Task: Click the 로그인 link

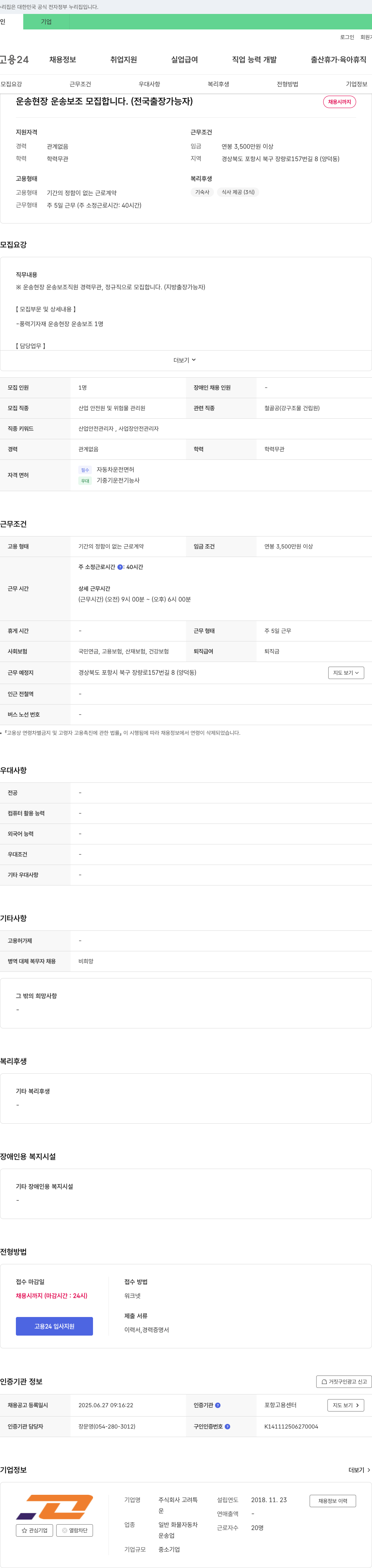Action: point(347,37)
